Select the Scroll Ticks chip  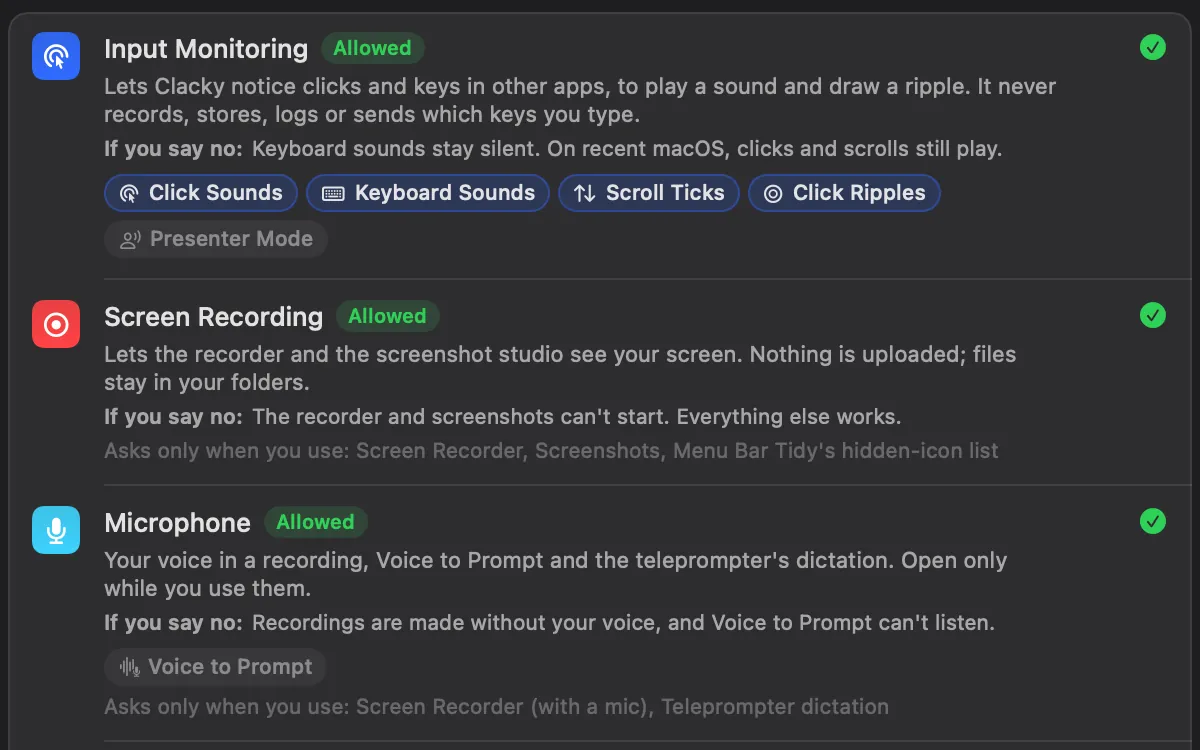point(649,193)
